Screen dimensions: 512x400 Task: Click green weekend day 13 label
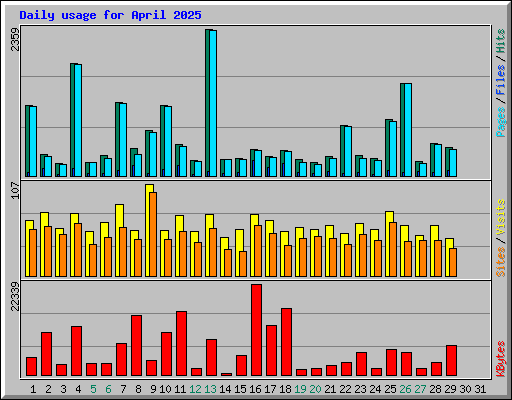pos(210,389)
